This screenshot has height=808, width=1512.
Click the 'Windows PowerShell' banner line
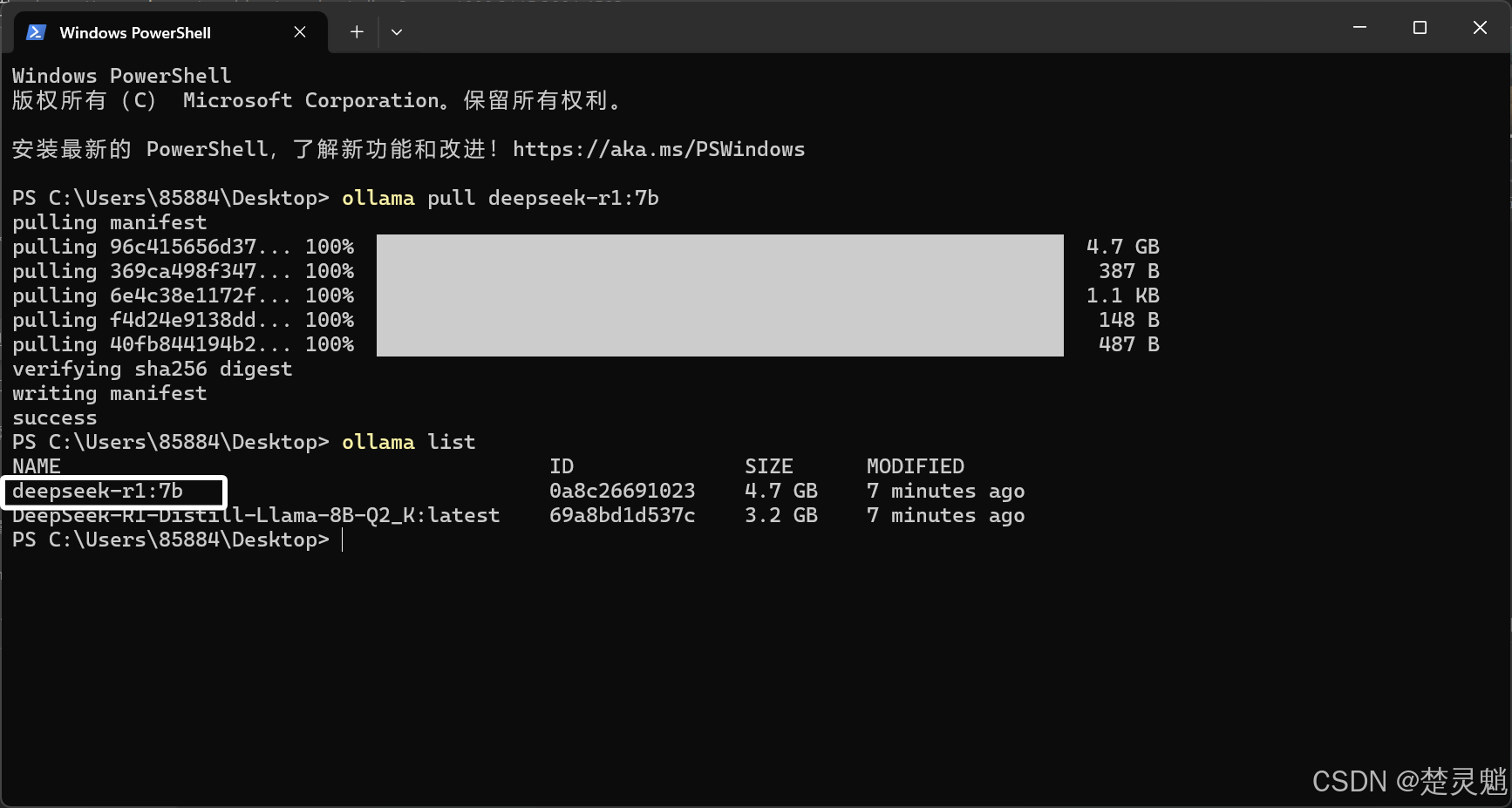pyautogui.click(x=122, y=76)
